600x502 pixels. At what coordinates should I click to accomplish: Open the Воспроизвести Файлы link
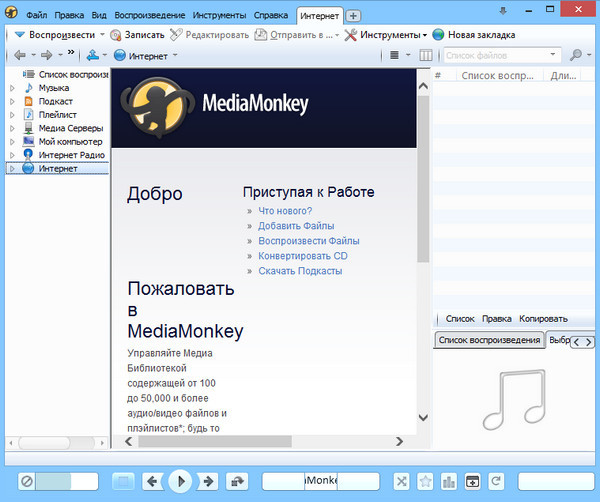point(309,241)
